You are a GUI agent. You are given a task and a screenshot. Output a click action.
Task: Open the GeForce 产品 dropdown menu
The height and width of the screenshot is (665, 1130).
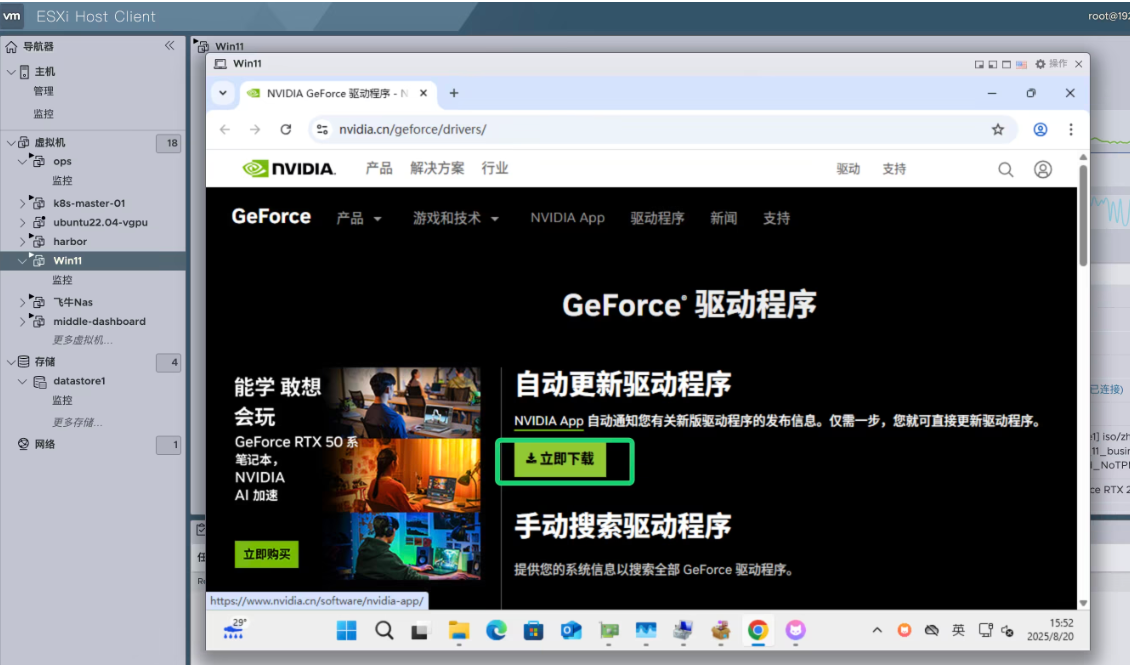[x=358, y=218]
